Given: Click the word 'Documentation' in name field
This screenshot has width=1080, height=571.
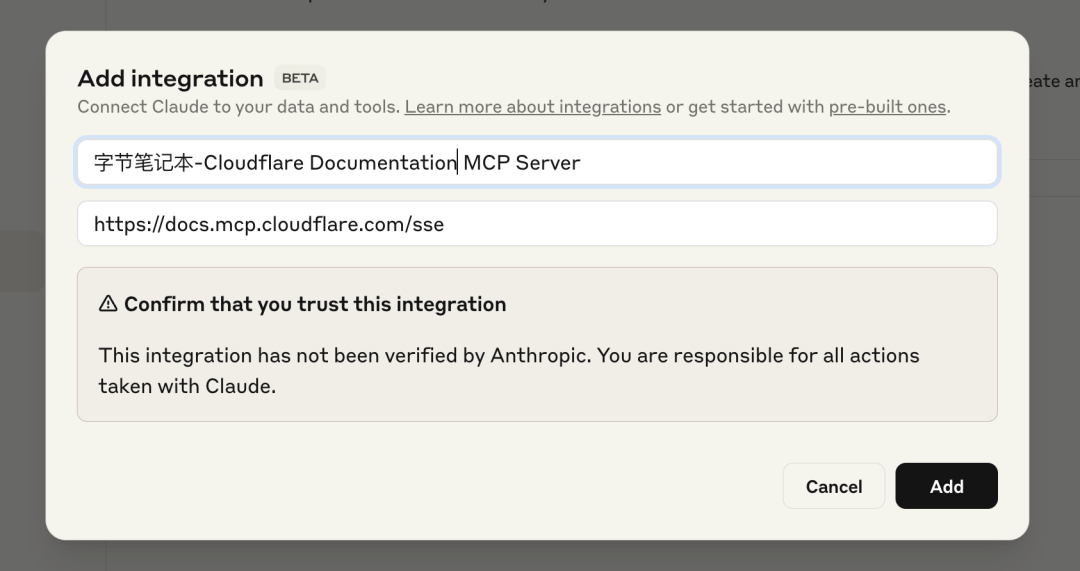Looking at the screenshot, I should tap(383, 162).
